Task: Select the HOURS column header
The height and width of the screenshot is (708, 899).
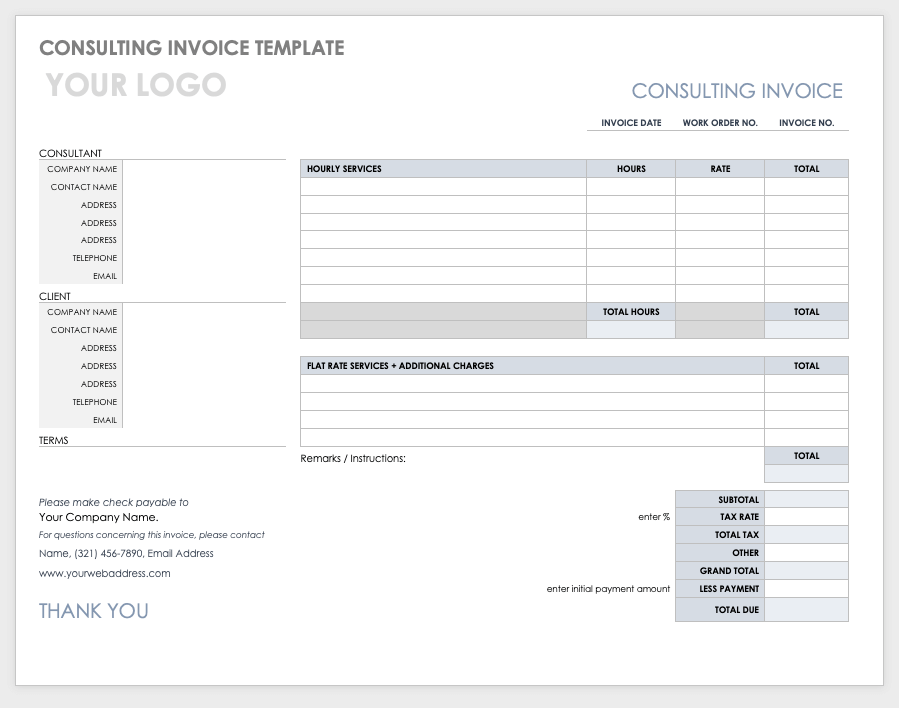Action: coord(630,168)
